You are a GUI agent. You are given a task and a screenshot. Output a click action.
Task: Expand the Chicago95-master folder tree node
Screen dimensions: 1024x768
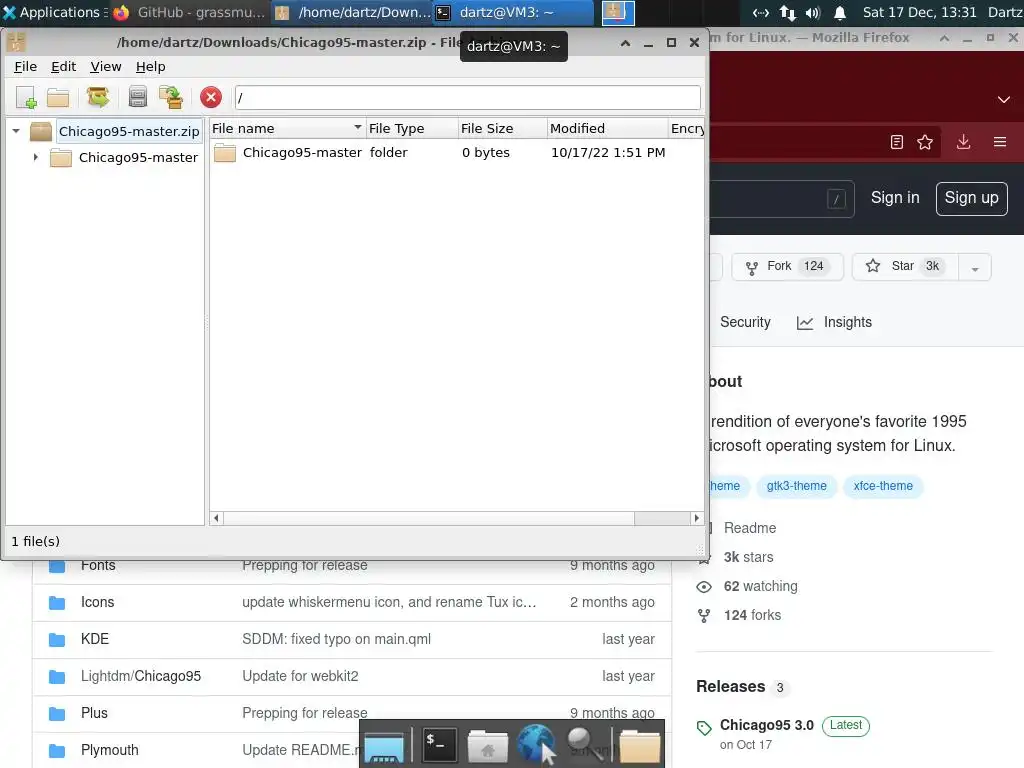tap(36, 157)
